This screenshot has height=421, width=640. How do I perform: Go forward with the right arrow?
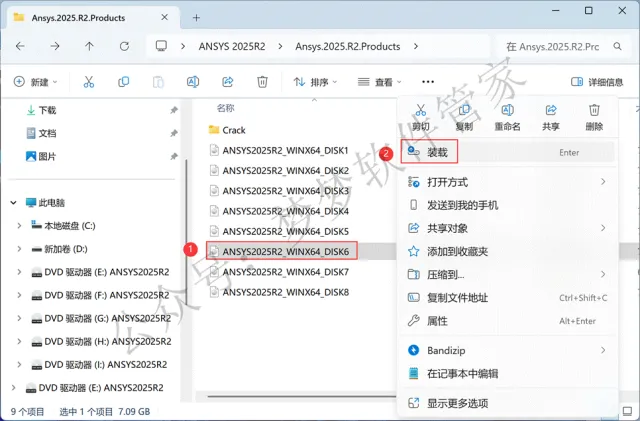coord(55,46)
